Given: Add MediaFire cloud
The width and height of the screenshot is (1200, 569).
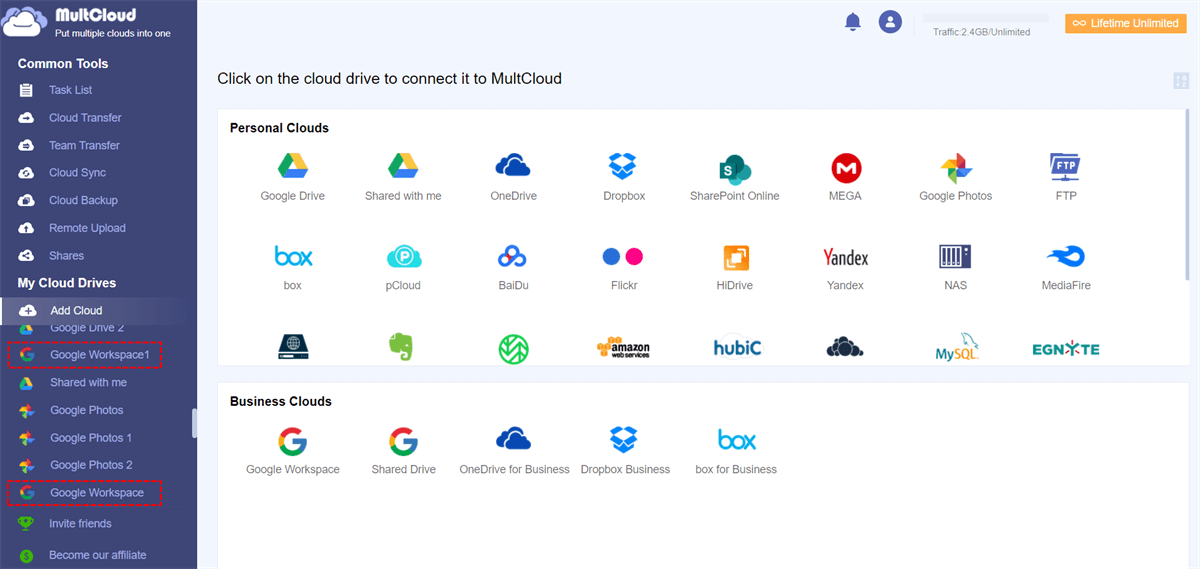Looking at the screenshot, I should click(x=1066, y=267).
